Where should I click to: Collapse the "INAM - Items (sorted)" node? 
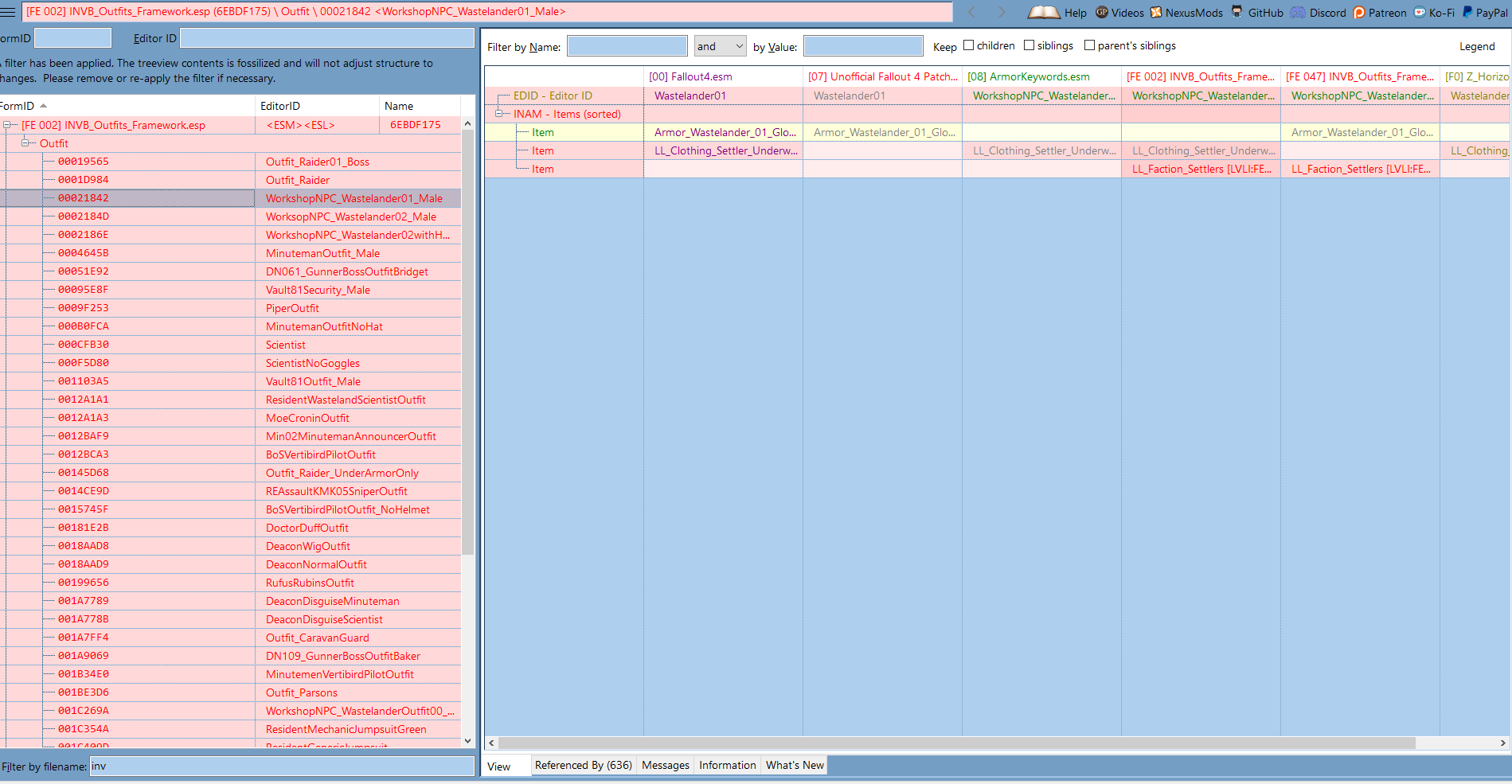pos(498,114)
